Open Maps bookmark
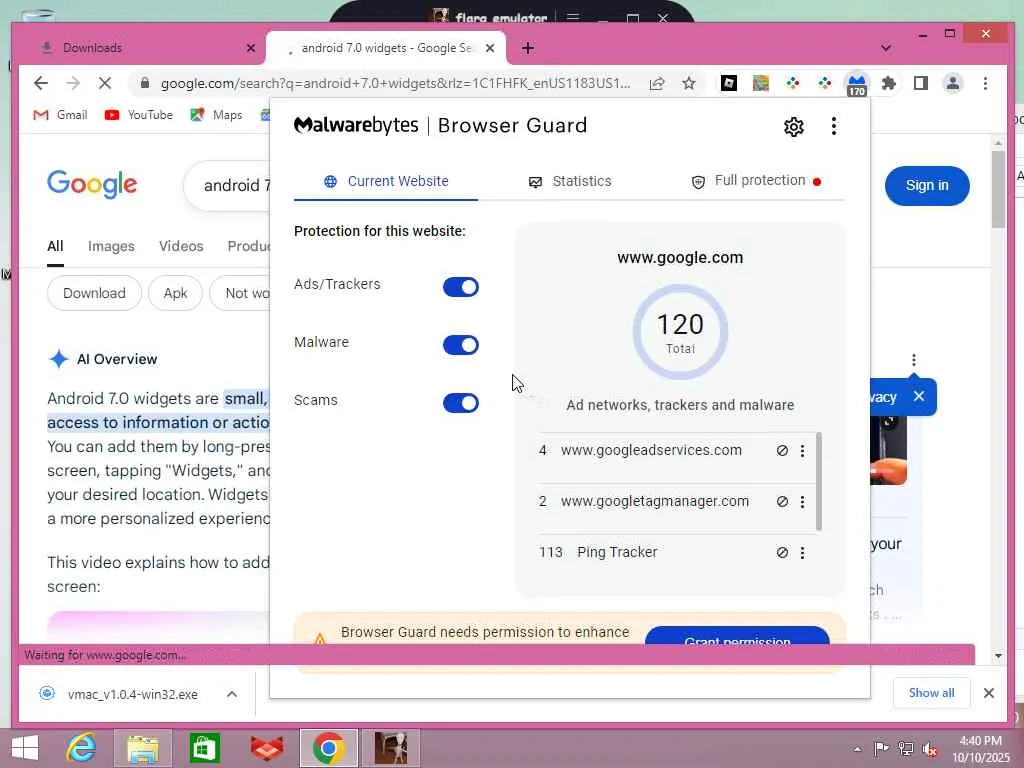 pyautogui.click(x=216, y=115)
